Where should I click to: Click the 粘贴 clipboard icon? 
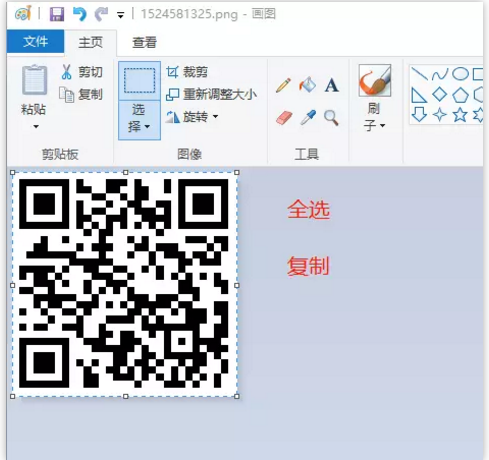coord(34,80)
